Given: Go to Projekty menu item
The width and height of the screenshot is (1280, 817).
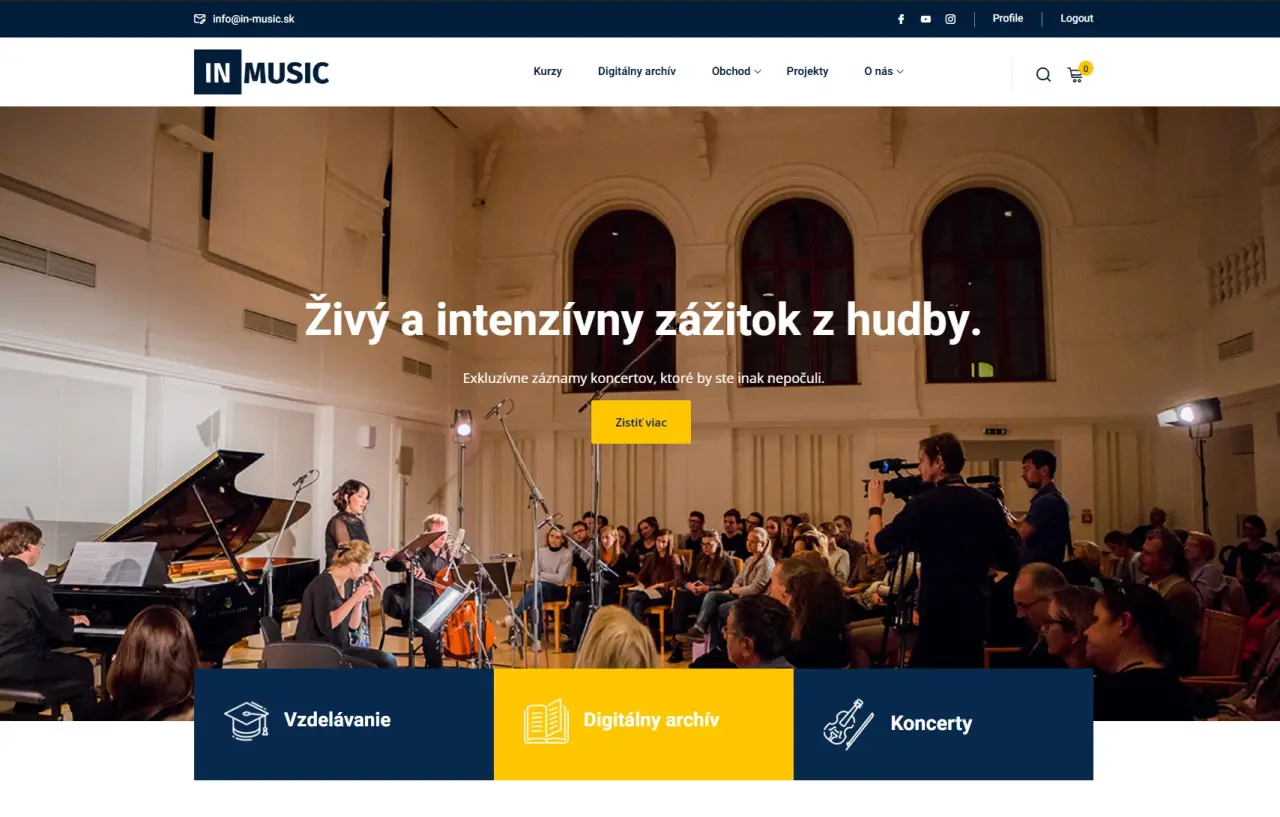Looking at the screenshot, I should pos(807,71).
